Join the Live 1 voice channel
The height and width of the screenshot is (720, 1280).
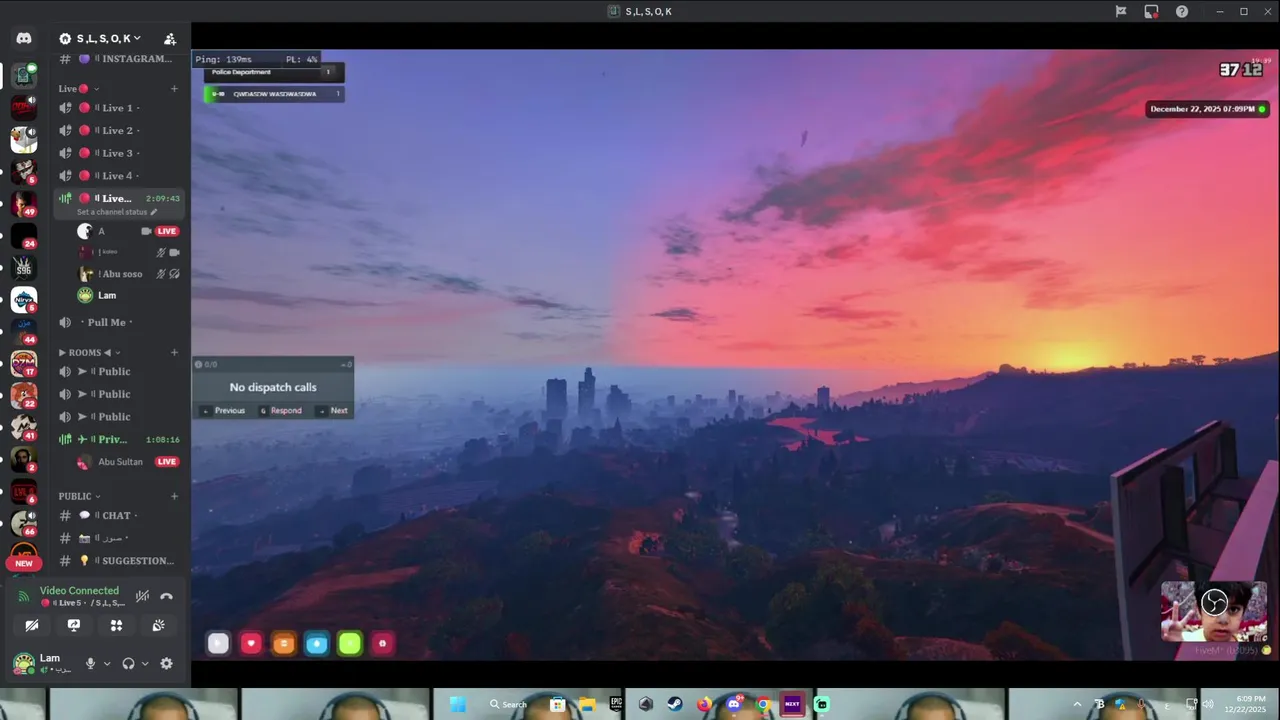(x=118, y=108)
